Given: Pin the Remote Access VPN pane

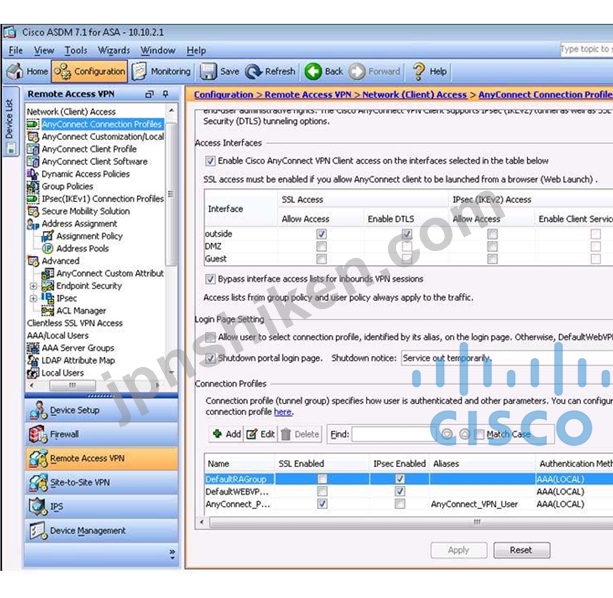Looking at the screenshot, I should coord(166,94).
